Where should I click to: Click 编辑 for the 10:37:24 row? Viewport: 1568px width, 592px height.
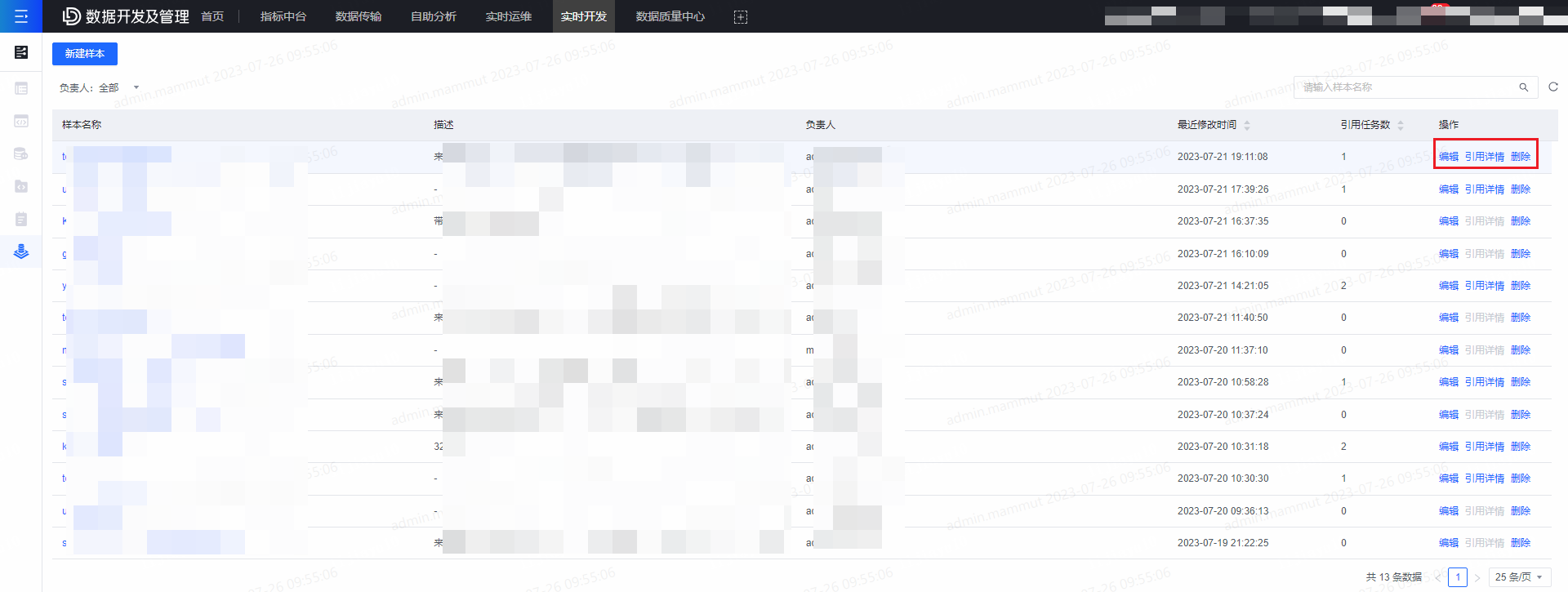[1449, 415]
